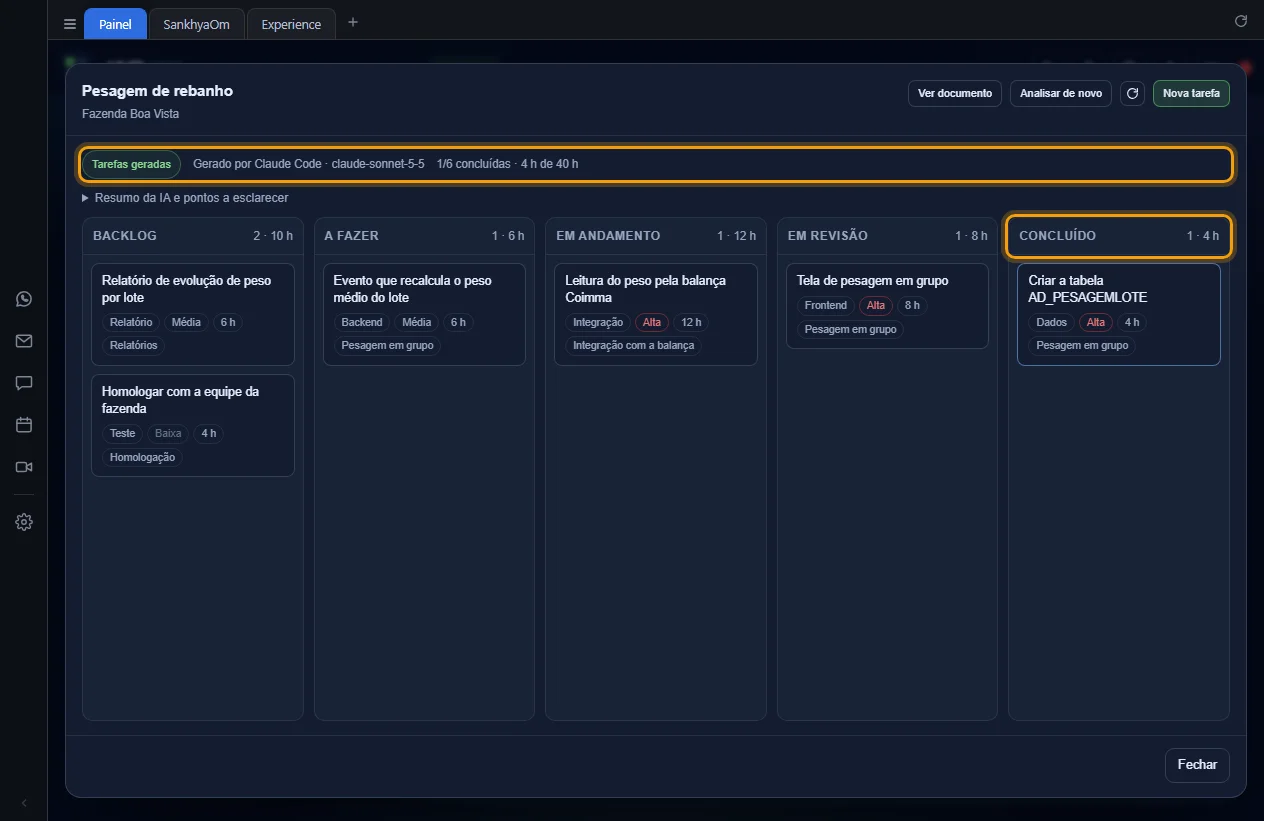This screenshot has width=1264, height=821.
Task: Click the Backend tag
Action: click(x=362, y=323)
